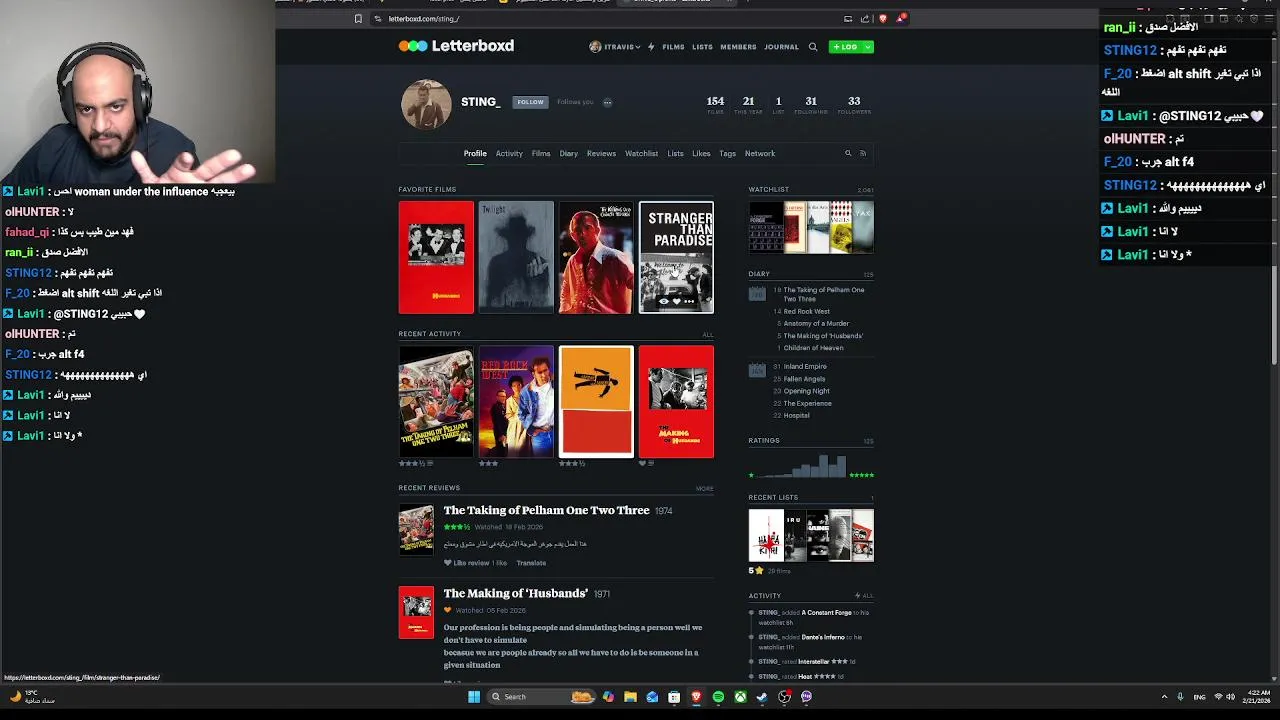
Task: Open the Lists menu in the header
Action: [x=702, y=47]
